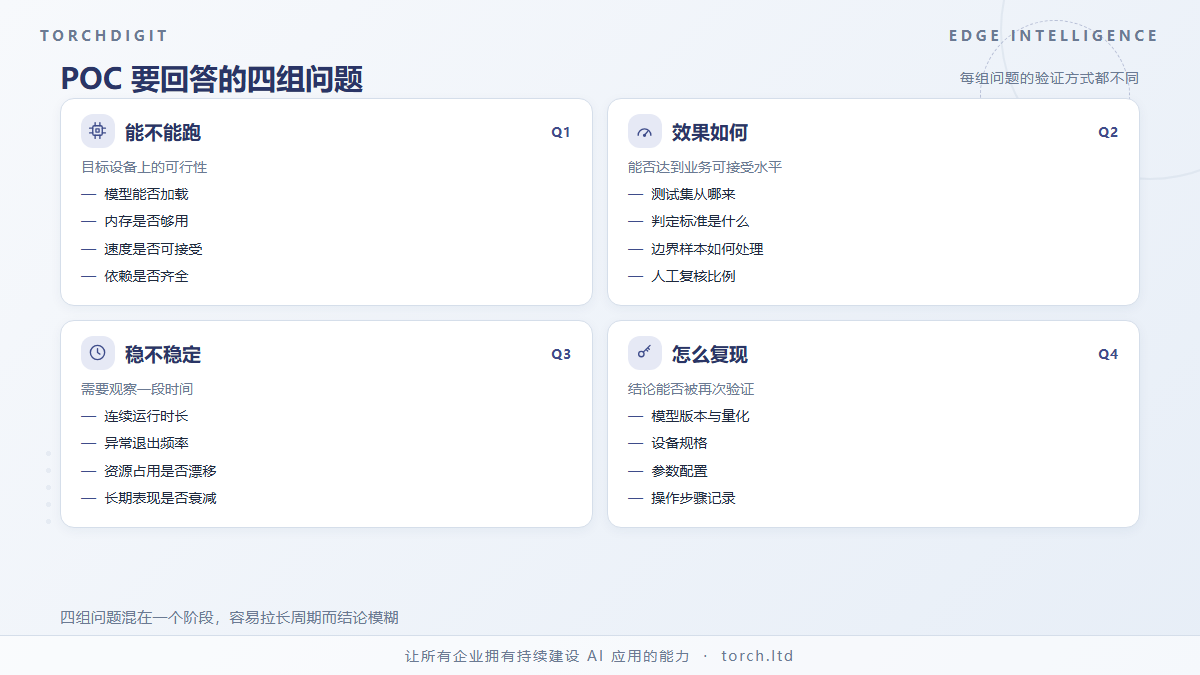Select the list item 判定标准是什么
The image size is (1200, 675).
tap(700, 221)
